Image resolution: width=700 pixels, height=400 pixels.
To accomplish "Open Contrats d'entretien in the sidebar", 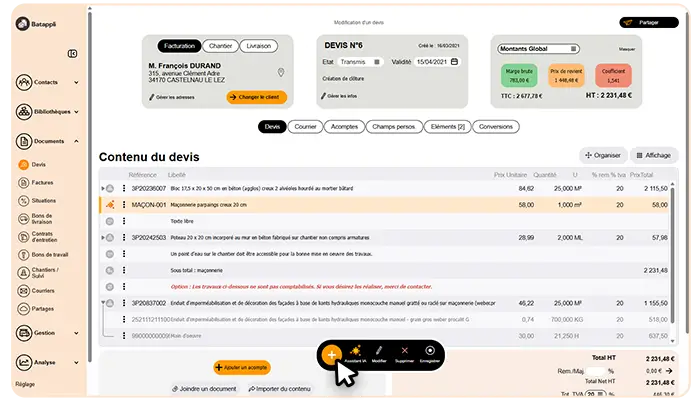I will (x=38, y=237).
